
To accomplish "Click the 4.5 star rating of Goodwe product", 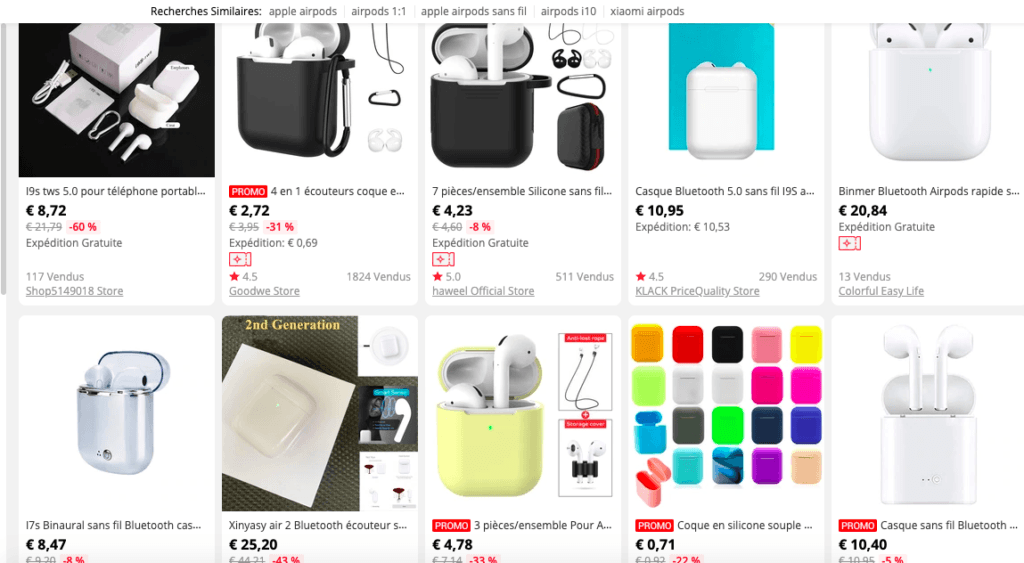I will pos(243,276).
